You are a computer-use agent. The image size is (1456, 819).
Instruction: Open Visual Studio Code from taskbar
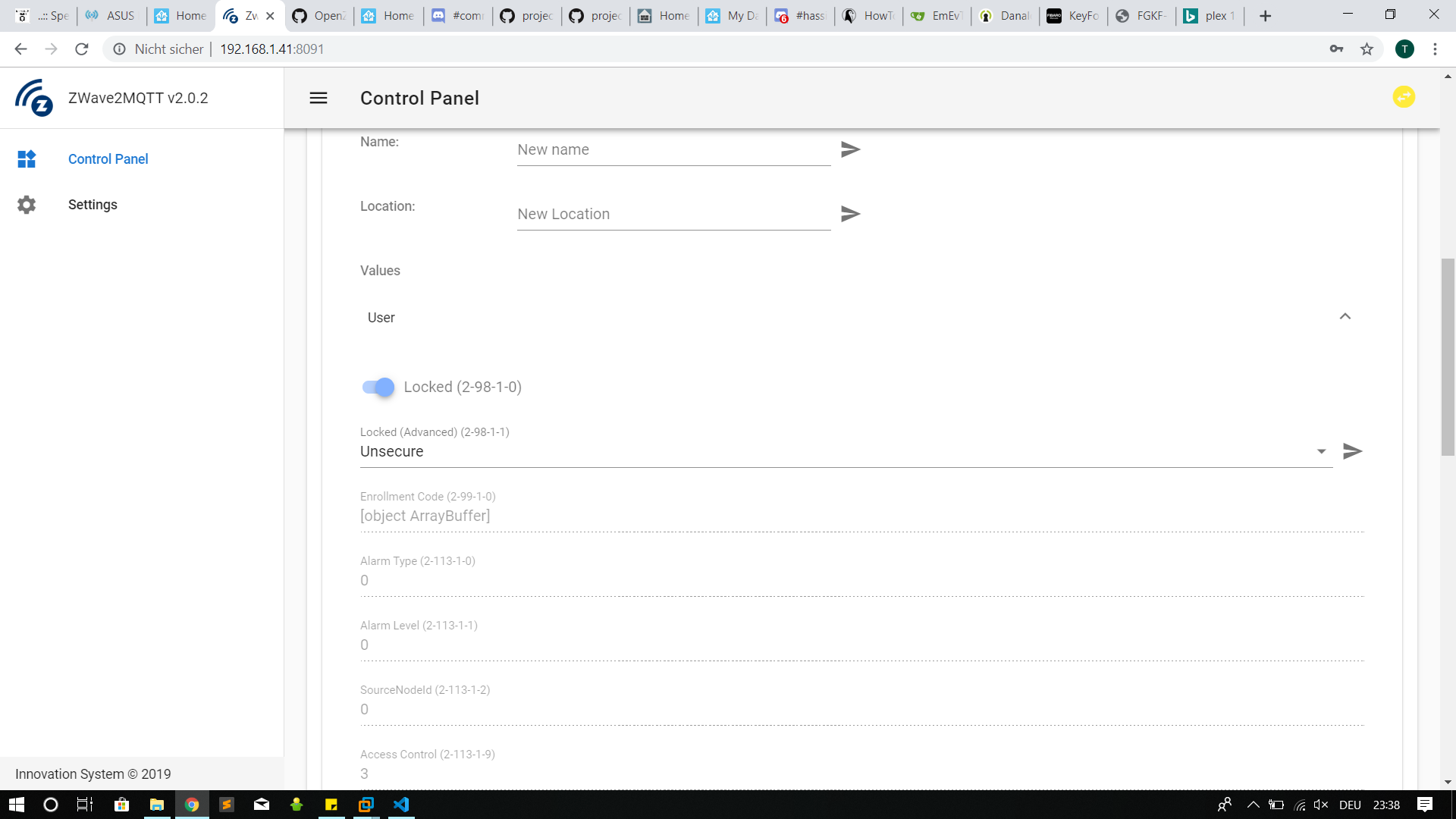(x=401, y=805)
